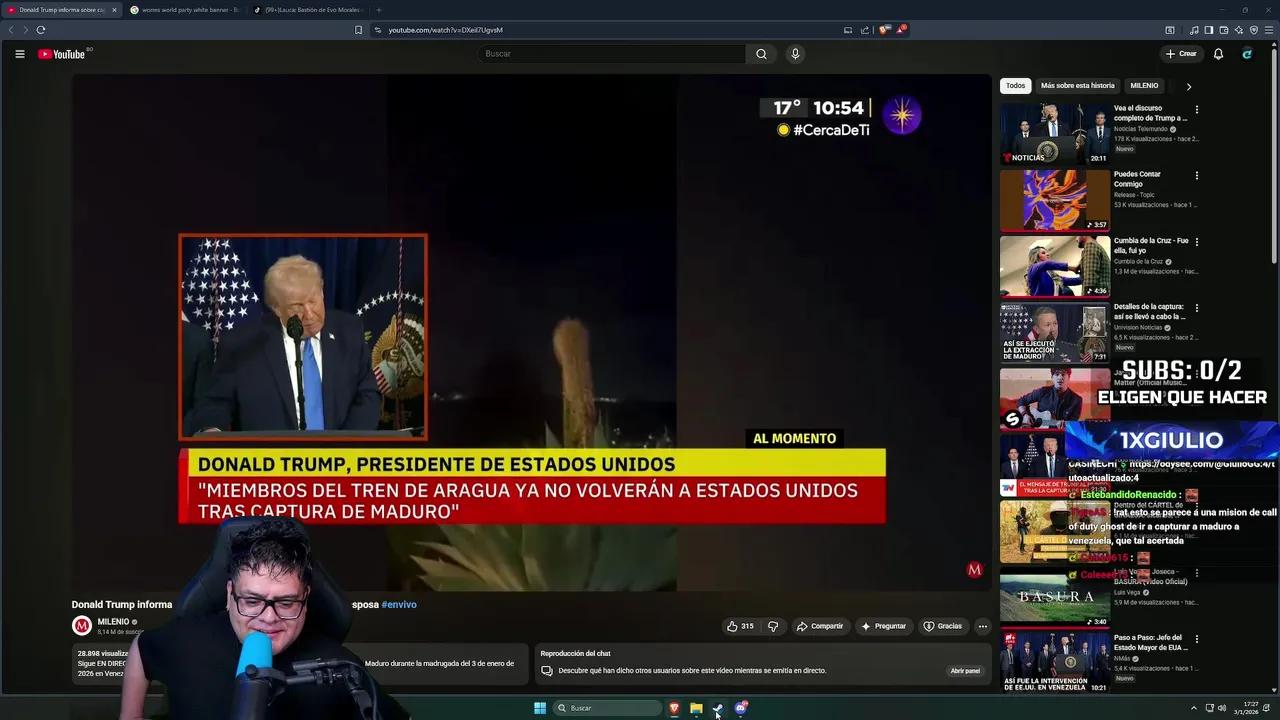Open the Windows Start button
Image resolution: width=1280 pixels, height=720 pixels.
540,708
